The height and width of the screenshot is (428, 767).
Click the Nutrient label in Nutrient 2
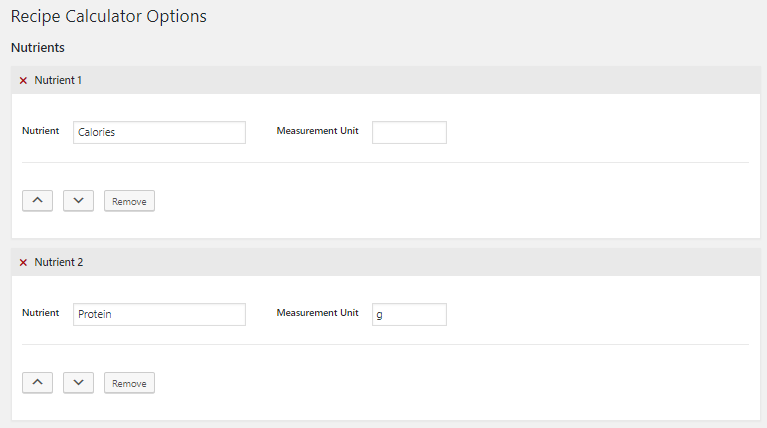coord(41,313)
